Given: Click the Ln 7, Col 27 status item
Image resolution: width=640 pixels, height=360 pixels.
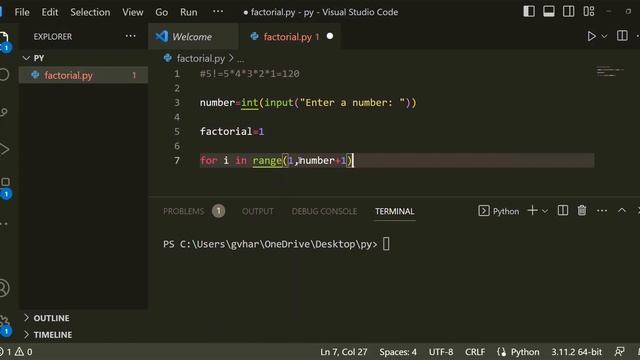Looking at the screenshot, I should 344,352.
